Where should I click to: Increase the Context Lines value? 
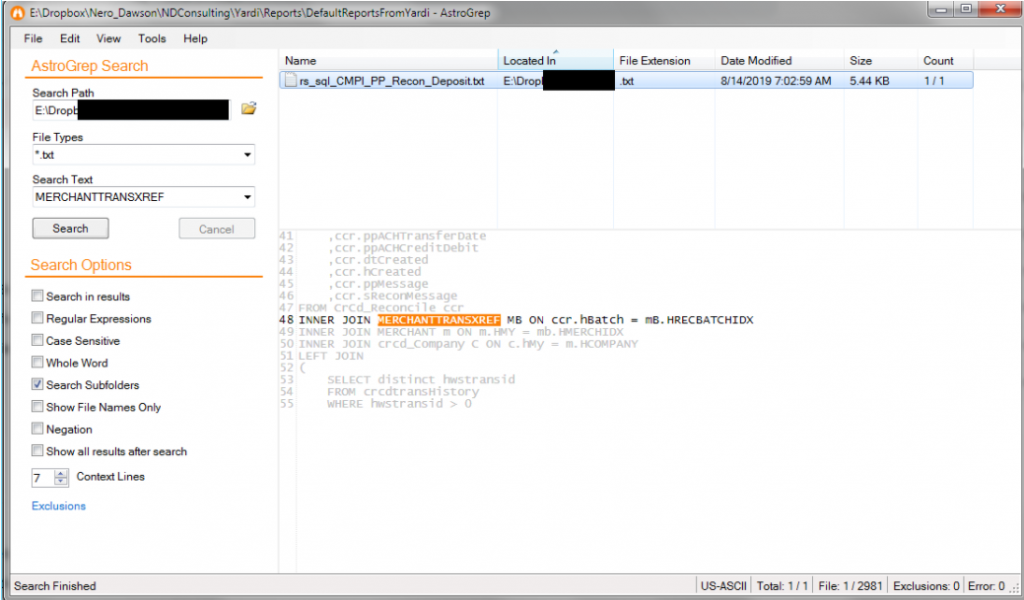click(x=61, y=473)
